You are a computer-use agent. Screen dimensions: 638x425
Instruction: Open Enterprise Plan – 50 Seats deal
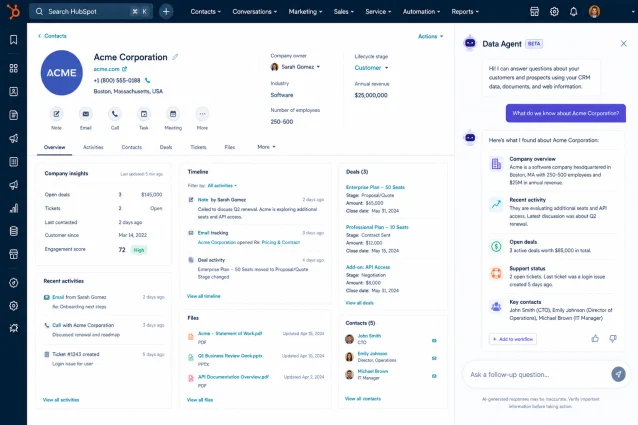[x=375, y=187]
